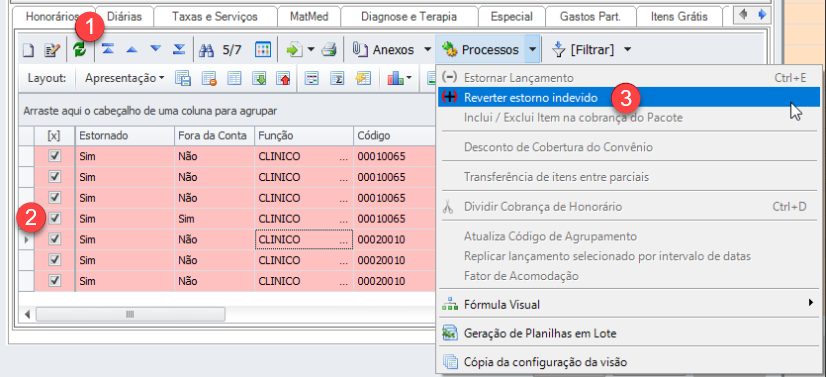The width and height of the screenshot is (826, 377).
Task: Click the colored grid view icon
Action: coord(262,49)
